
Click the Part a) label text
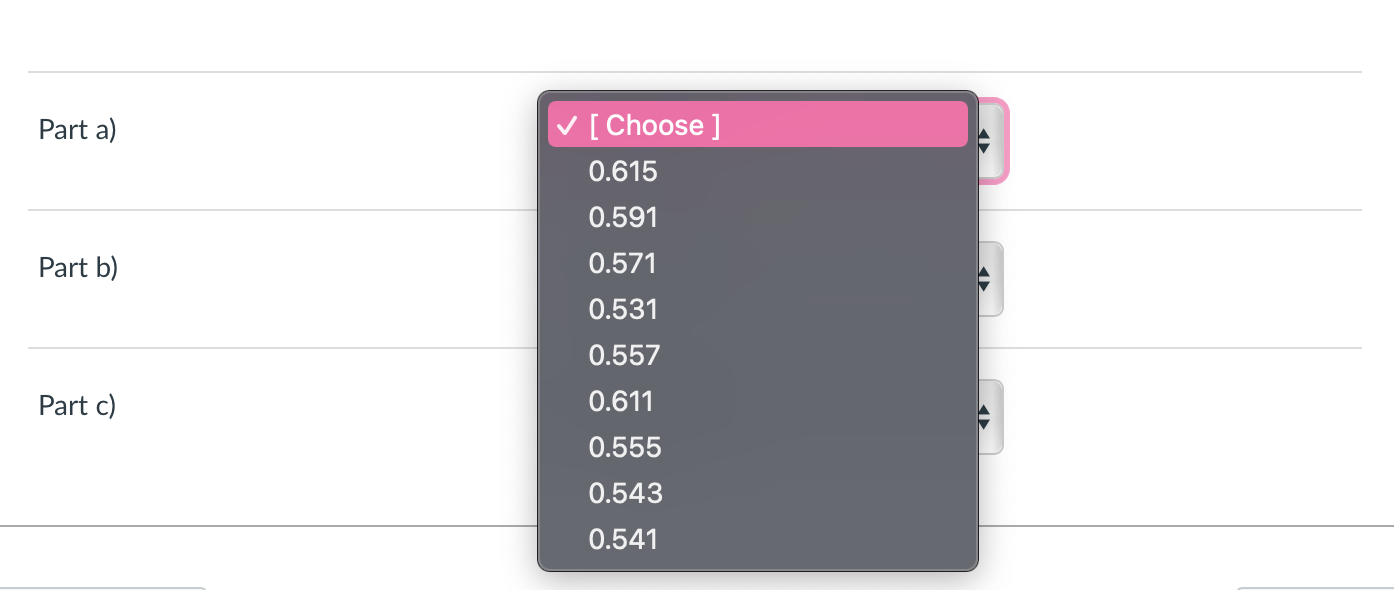click(77, 129)
